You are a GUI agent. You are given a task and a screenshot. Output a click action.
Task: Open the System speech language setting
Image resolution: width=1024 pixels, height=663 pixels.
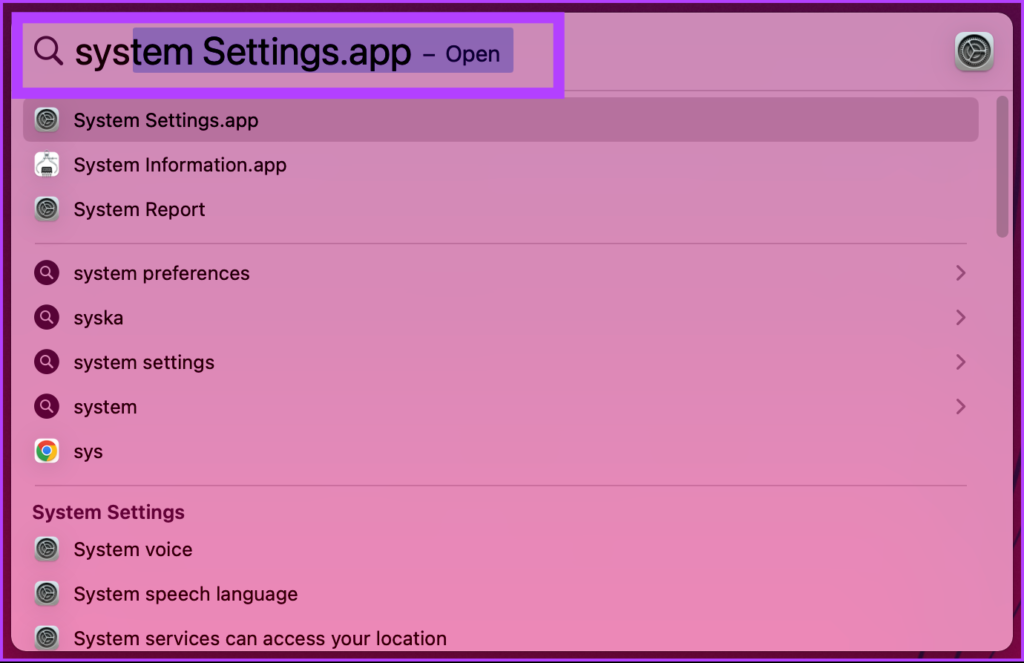pos(500,594)
